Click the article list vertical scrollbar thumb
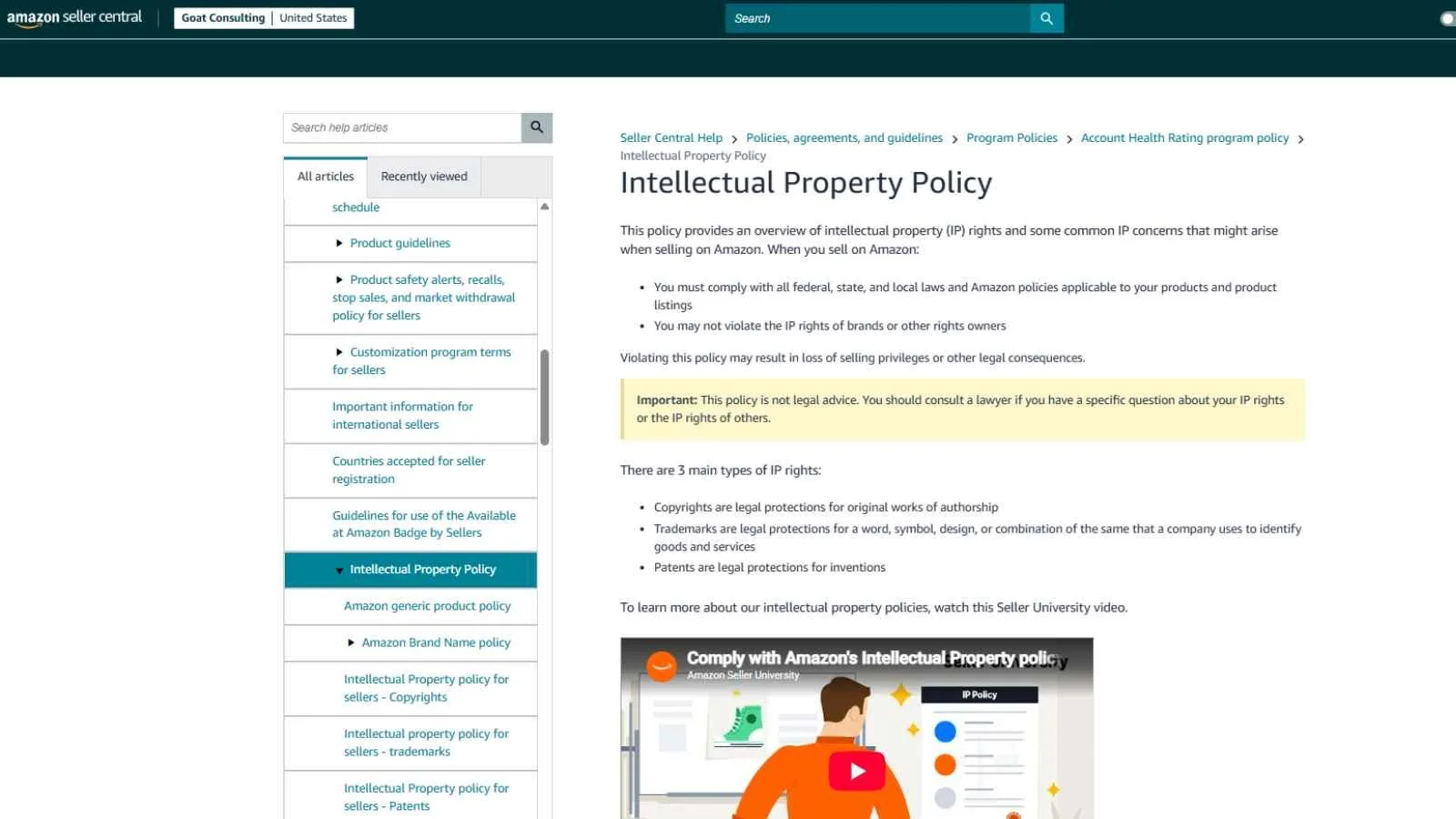The width and height of the screenshot is (1456, 819). (544, 398)
